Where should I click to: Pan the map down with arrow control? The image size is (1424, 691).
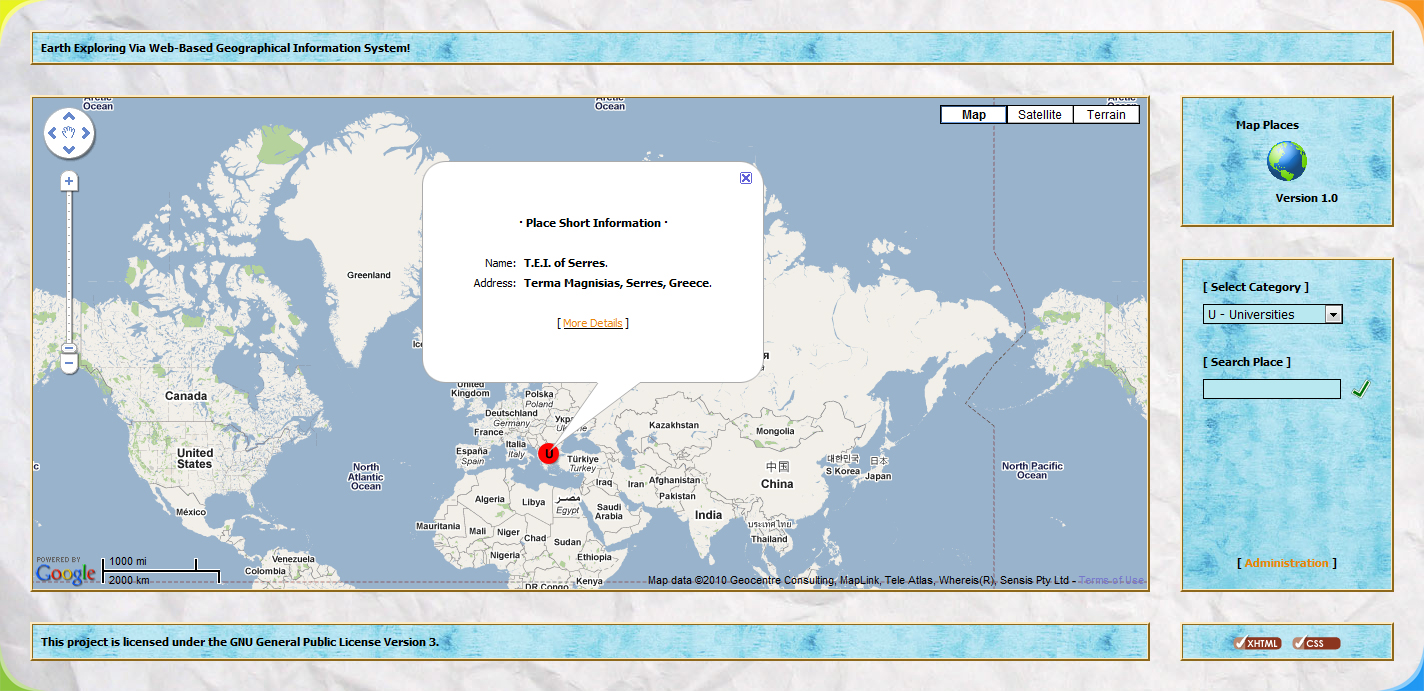coord(69,150)
